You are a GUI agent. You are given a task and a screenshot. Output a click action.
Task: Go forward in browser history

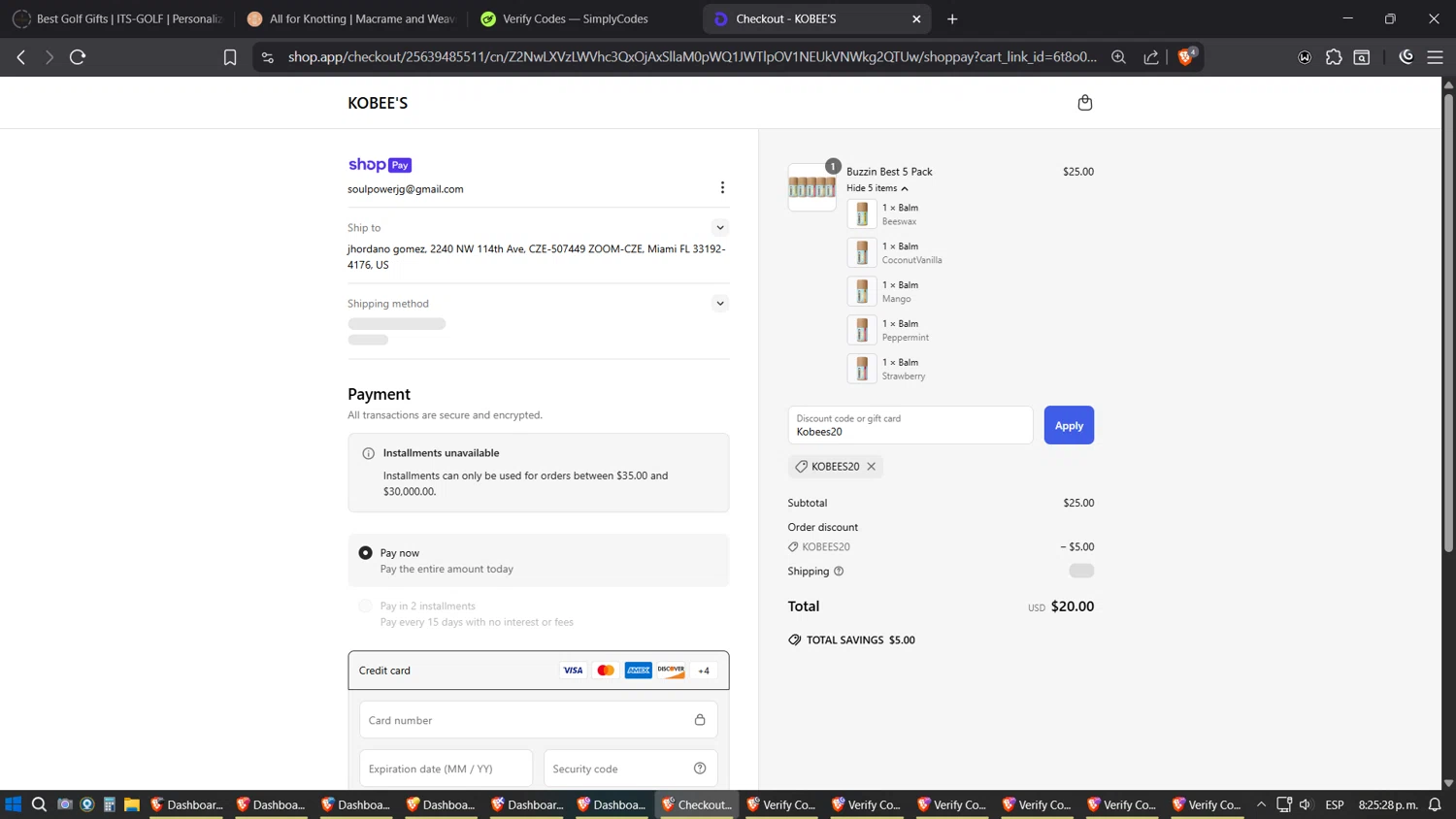(50, 57)
